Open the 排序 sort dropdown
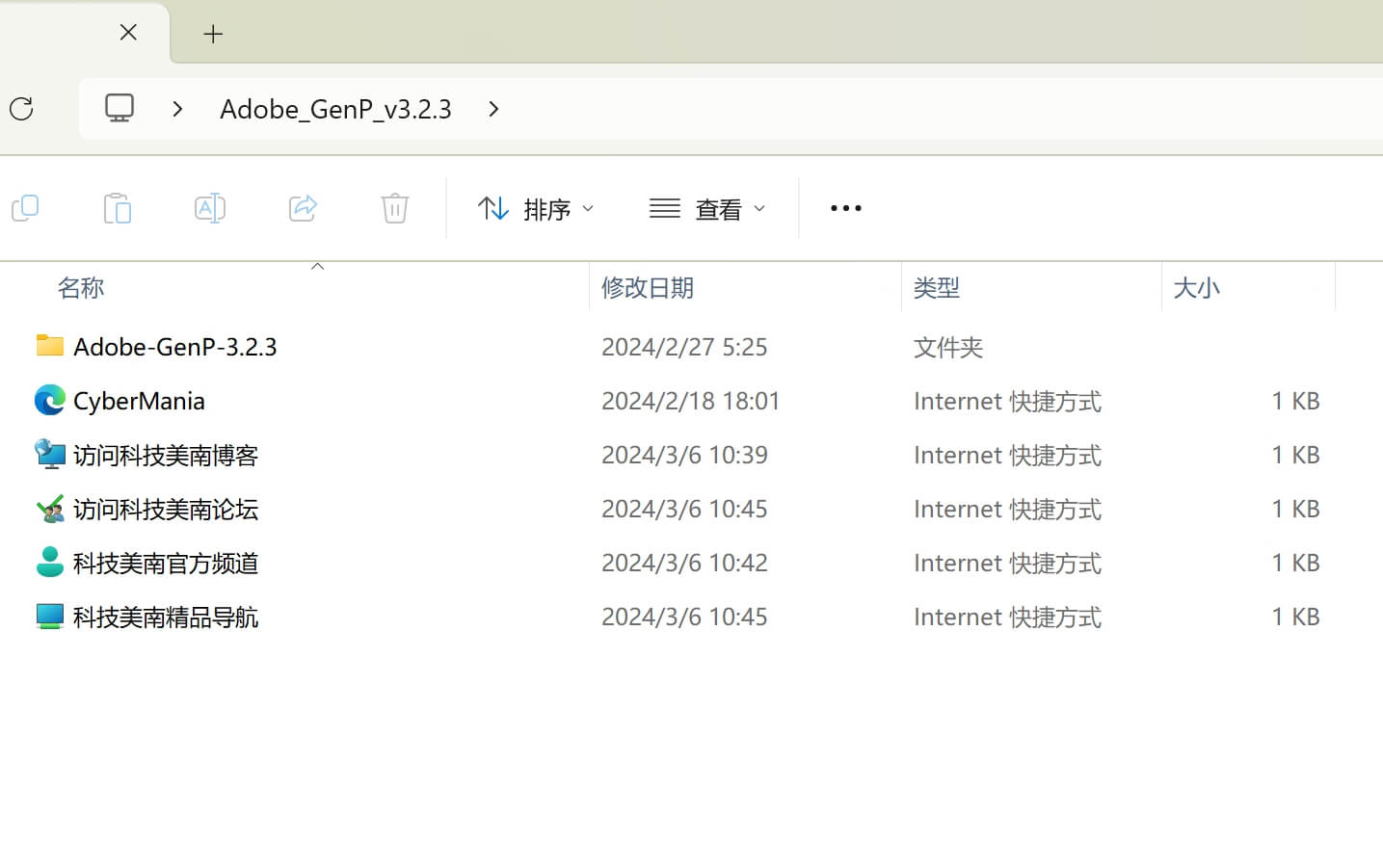This screenshot has width=1383, height=868. pyautogui.click(x=536, y=208)
